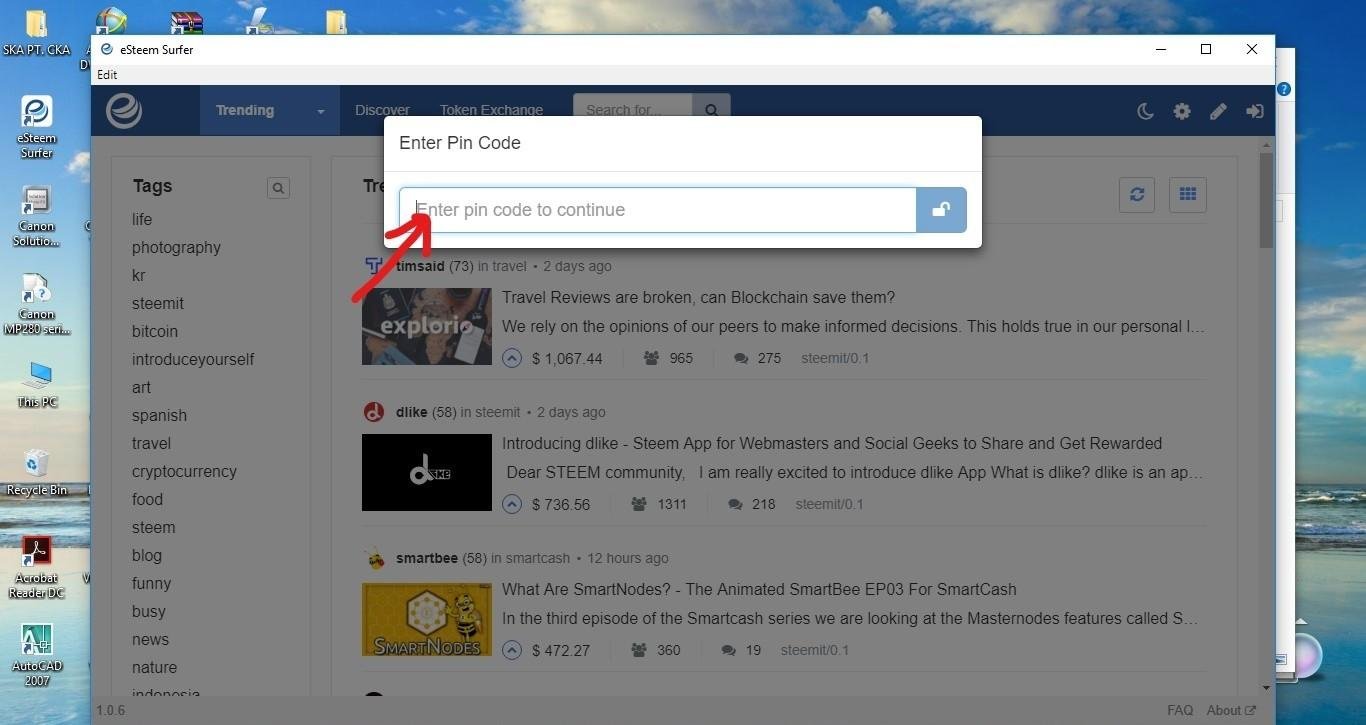Select the 'photography' tag
This screenshot has height=725, width=1366.
coord(176,247)
